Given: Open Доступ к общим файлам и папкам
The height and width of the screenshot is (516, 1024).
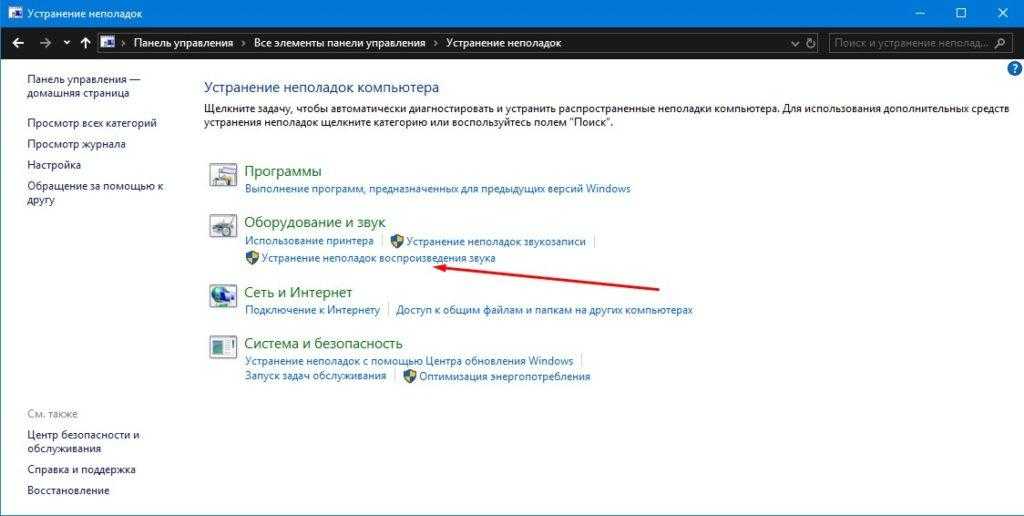Looking at the screenshot, I should (544, 310).
